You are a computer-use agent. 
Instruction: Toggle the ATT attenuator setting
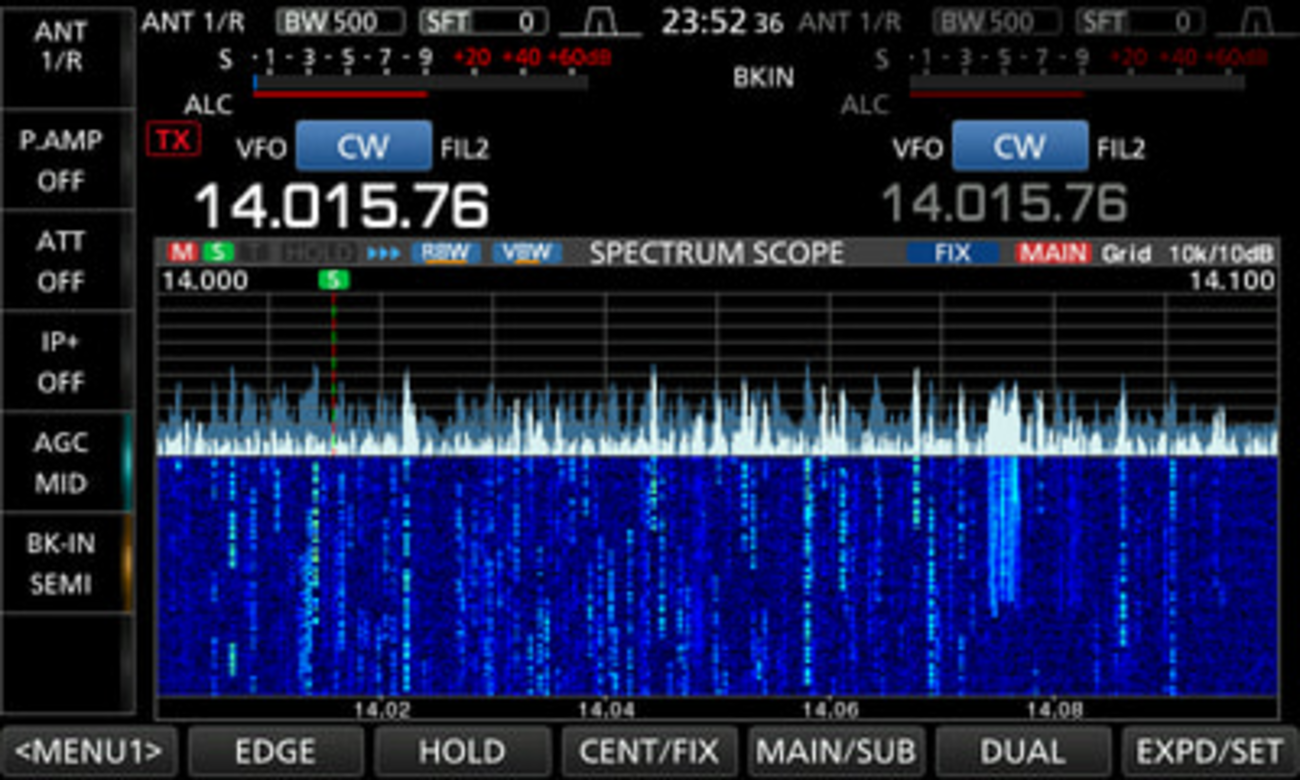[66, 260]
